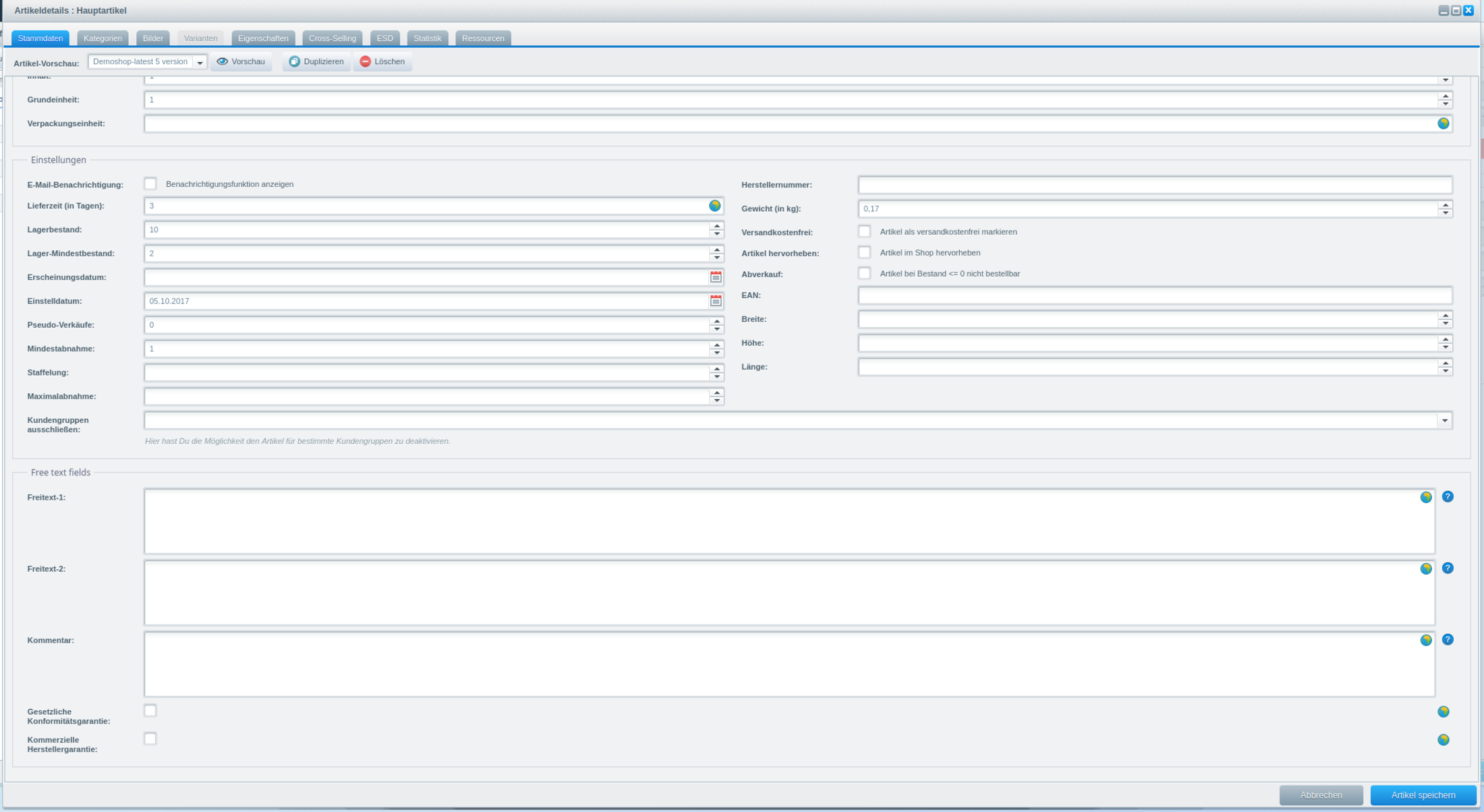This screenshot has width=1484, height=812.
Task: Check Artikel im Shop hervorheben box
Action: [x=864, y=252]
